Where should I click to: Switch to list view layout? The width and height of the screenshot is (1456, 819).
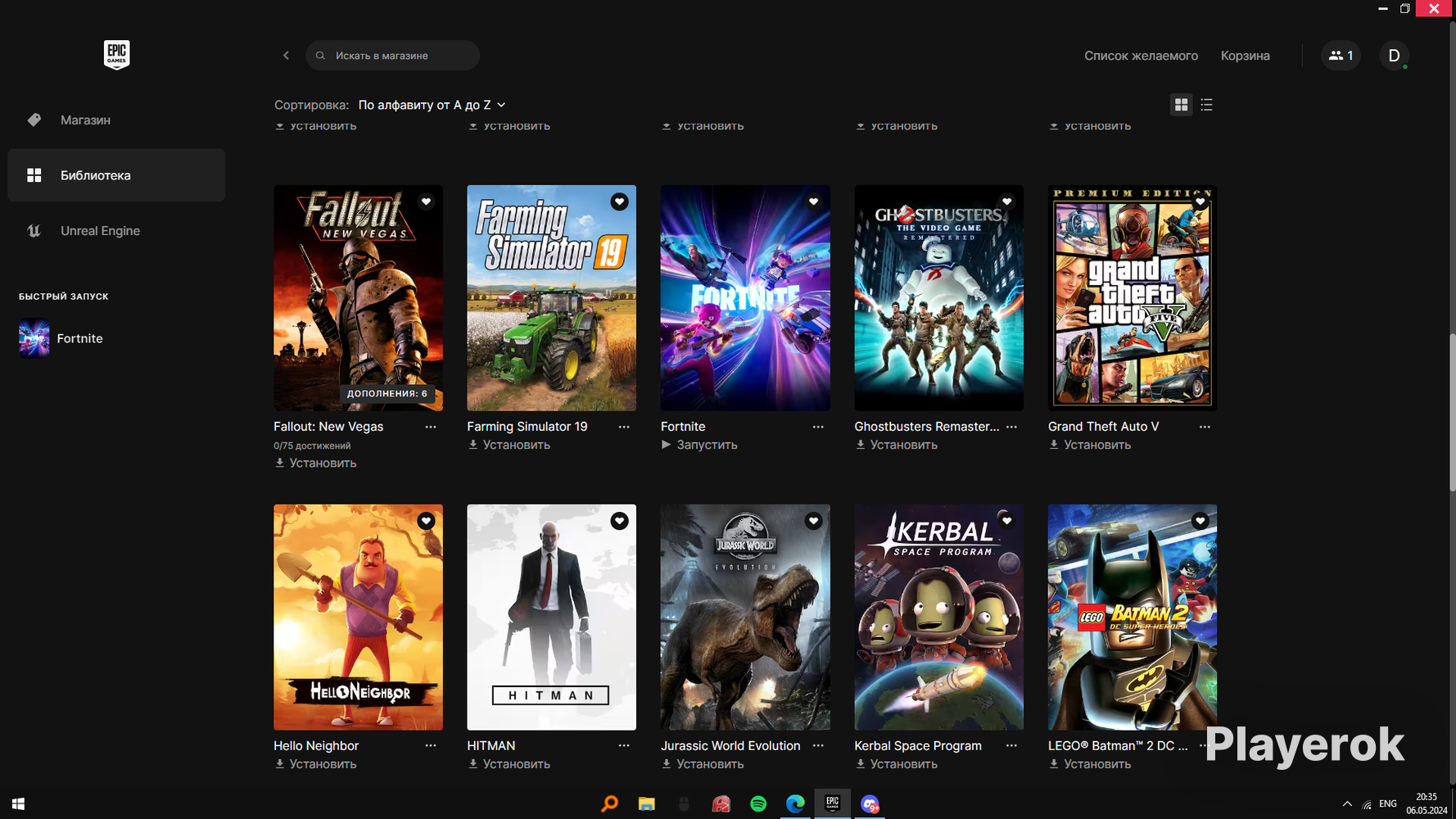1206,105
